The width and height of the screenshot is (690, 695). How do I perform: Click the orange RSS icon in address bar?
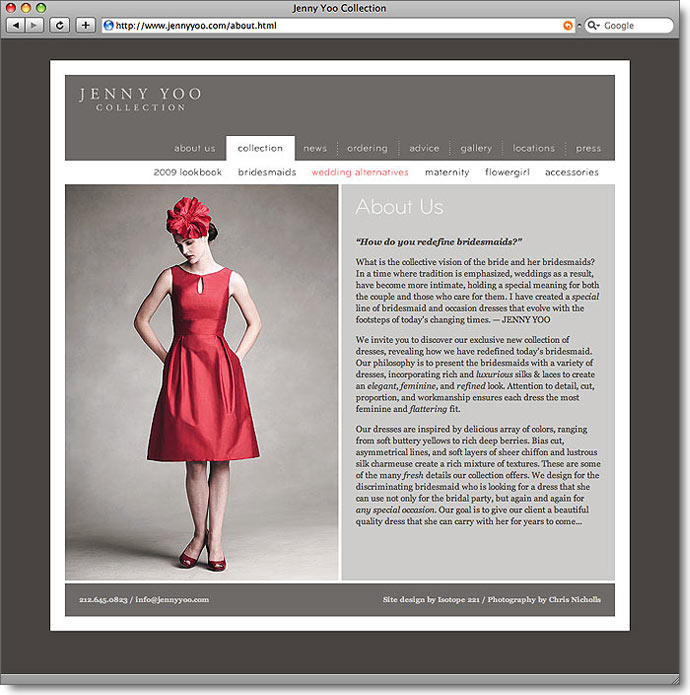pyautogui.click(x=568, y=26)
